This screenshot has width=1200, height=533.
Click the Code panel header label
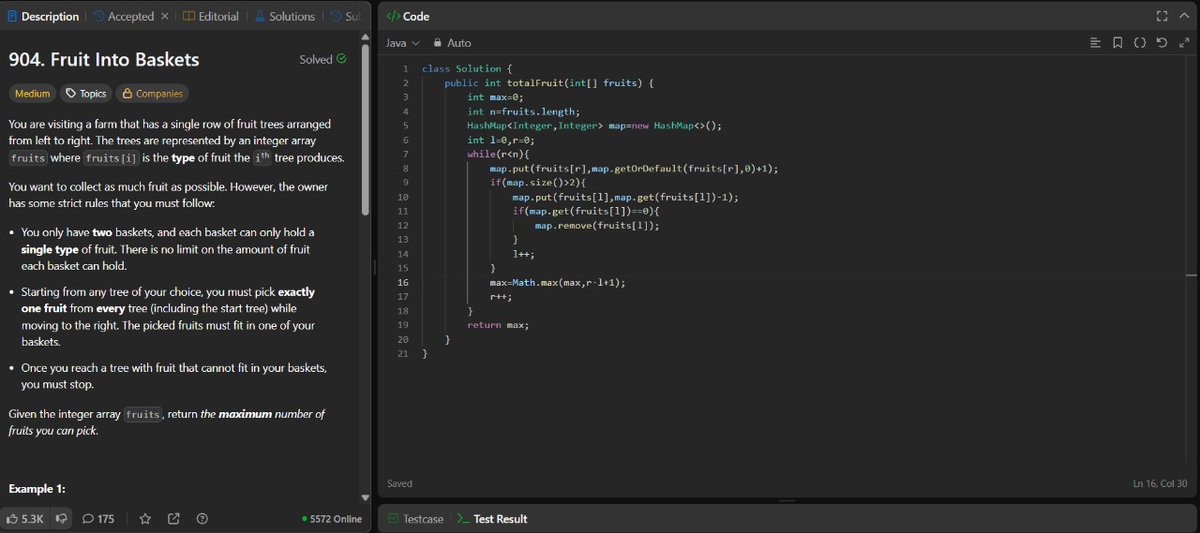[408, 16]
